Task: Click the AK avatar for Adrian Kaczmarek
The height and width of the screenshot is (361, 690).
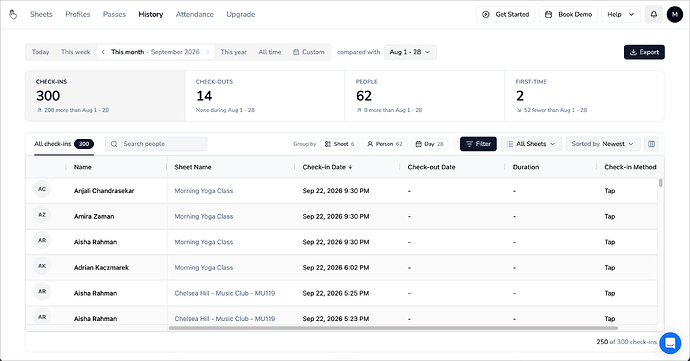Action: [42, 266]
